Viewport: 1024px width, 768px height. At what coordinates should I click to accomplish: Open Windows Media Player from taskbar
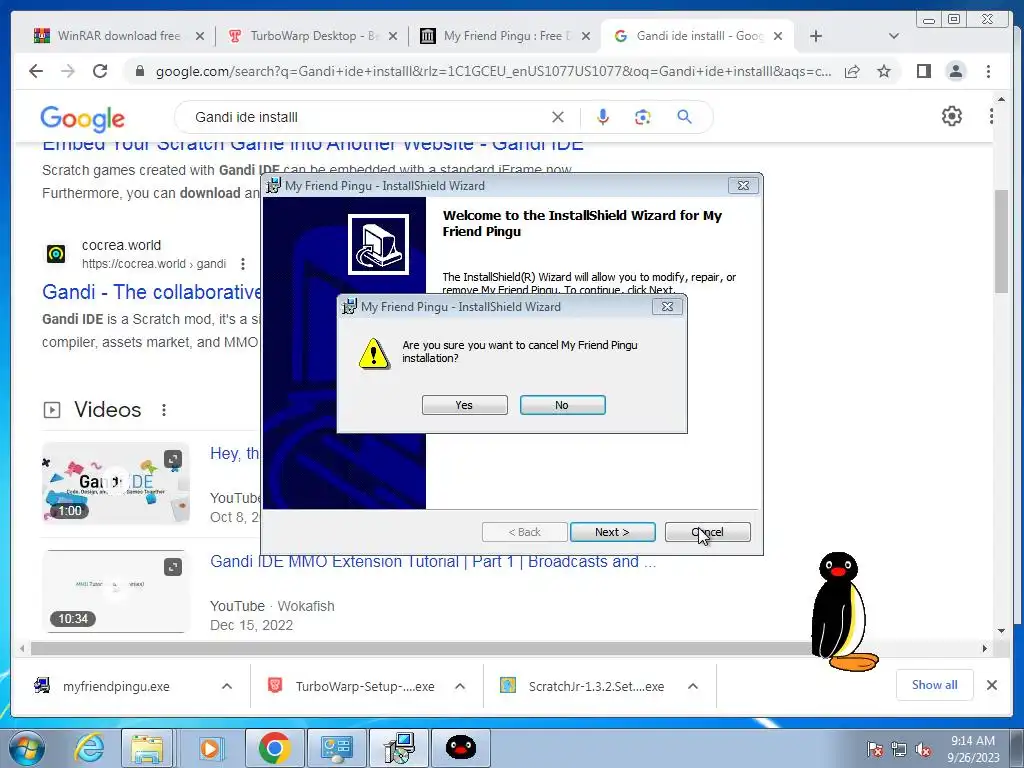[x=210, y=748]
